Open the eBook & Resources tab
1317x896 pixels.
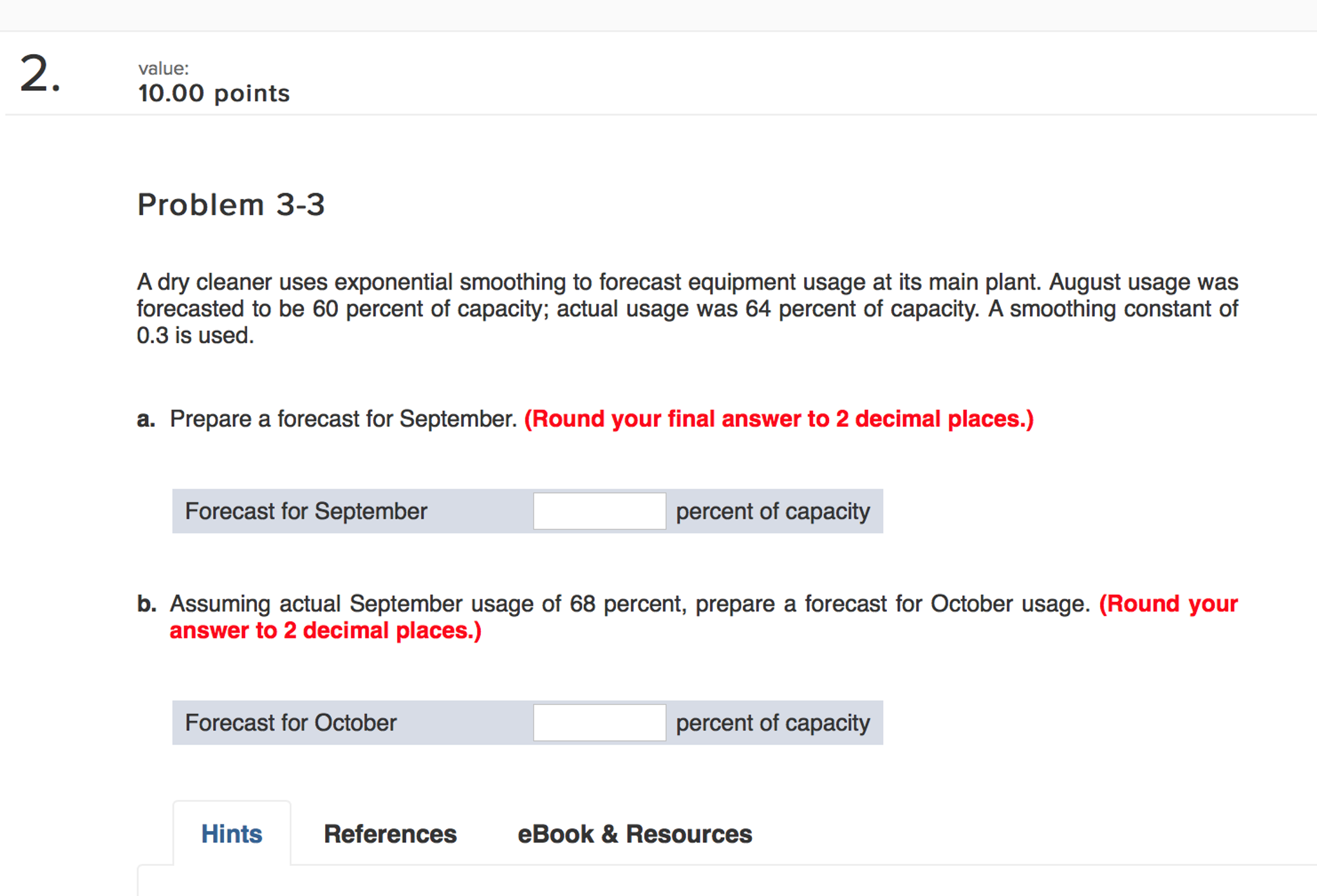[635, 834]
